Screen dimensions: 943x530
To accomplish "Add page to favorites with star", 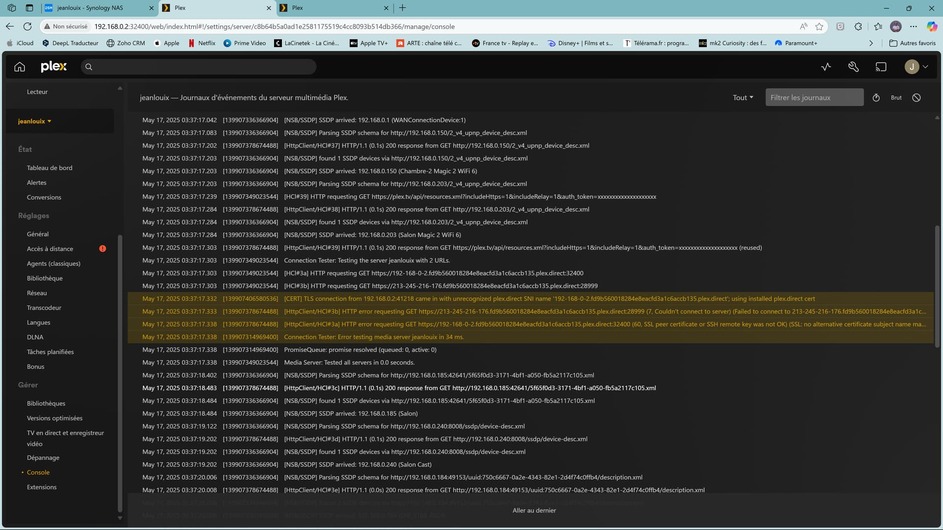I will pyautogui.click(x=819, y=26).
